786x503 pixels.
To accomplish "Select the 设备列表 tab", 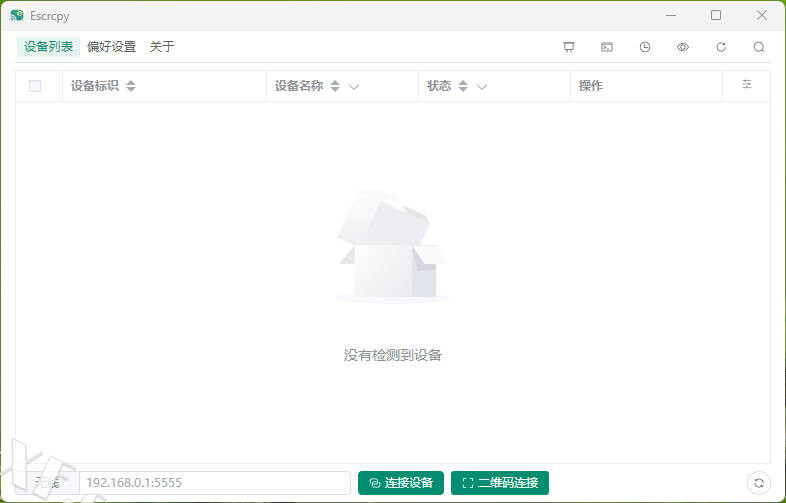I will 48,47.
